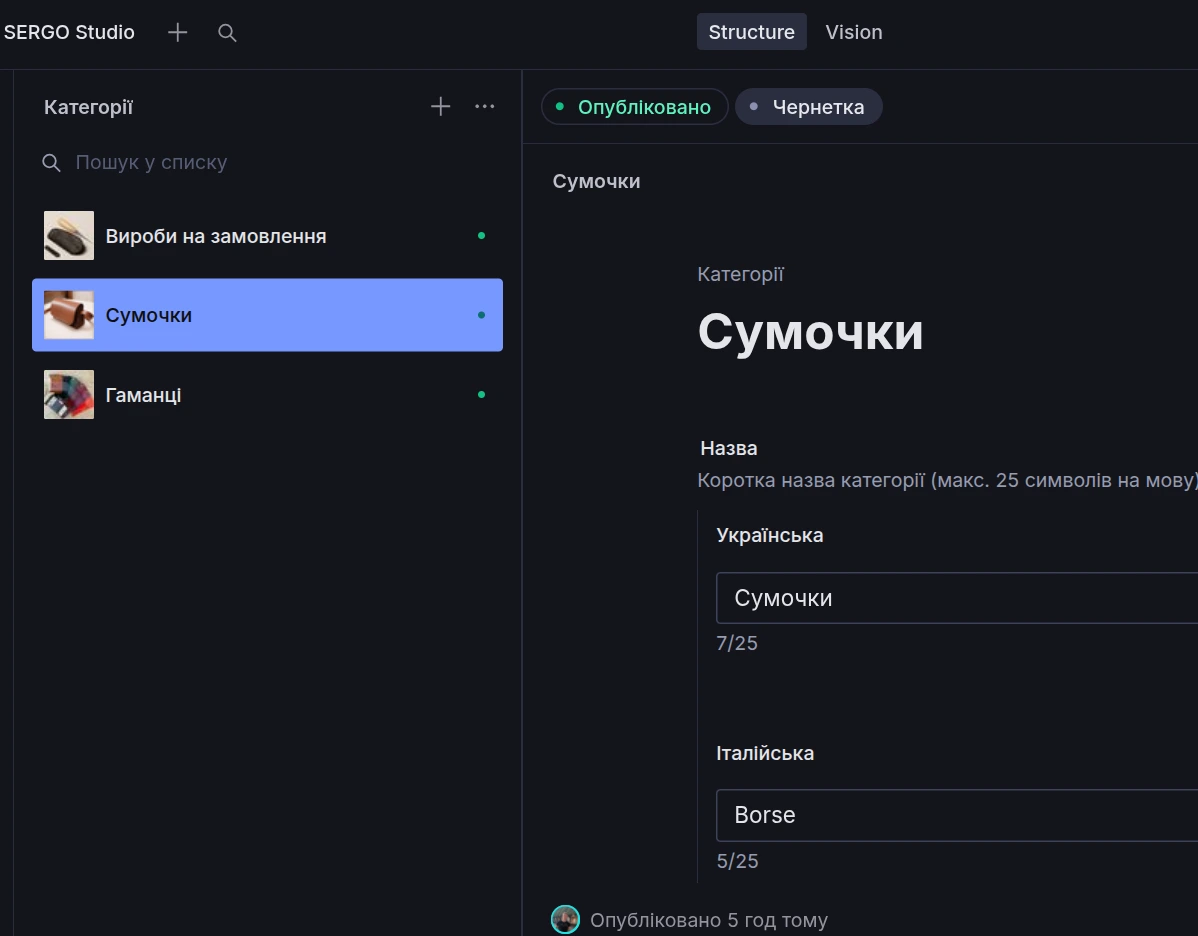Click the Італійська language label

pos(765,753)
